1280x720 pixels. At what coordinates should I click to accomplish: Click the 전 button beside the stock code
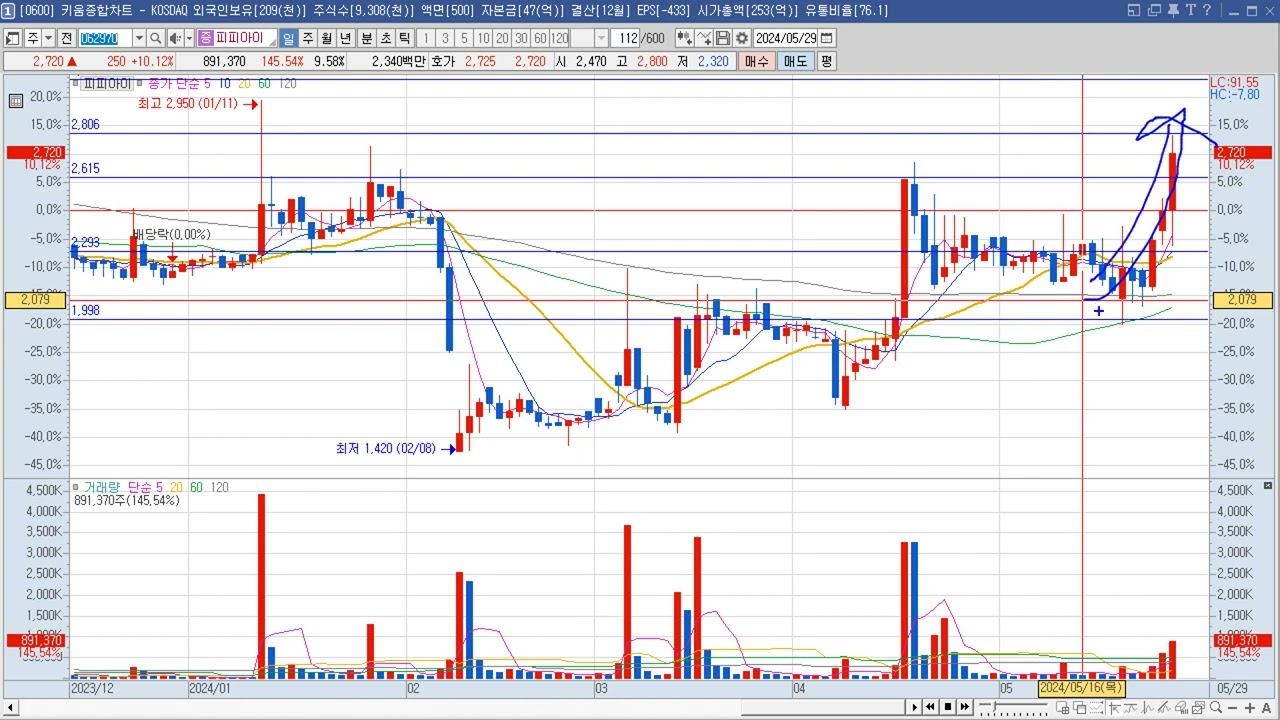[67, 38]
